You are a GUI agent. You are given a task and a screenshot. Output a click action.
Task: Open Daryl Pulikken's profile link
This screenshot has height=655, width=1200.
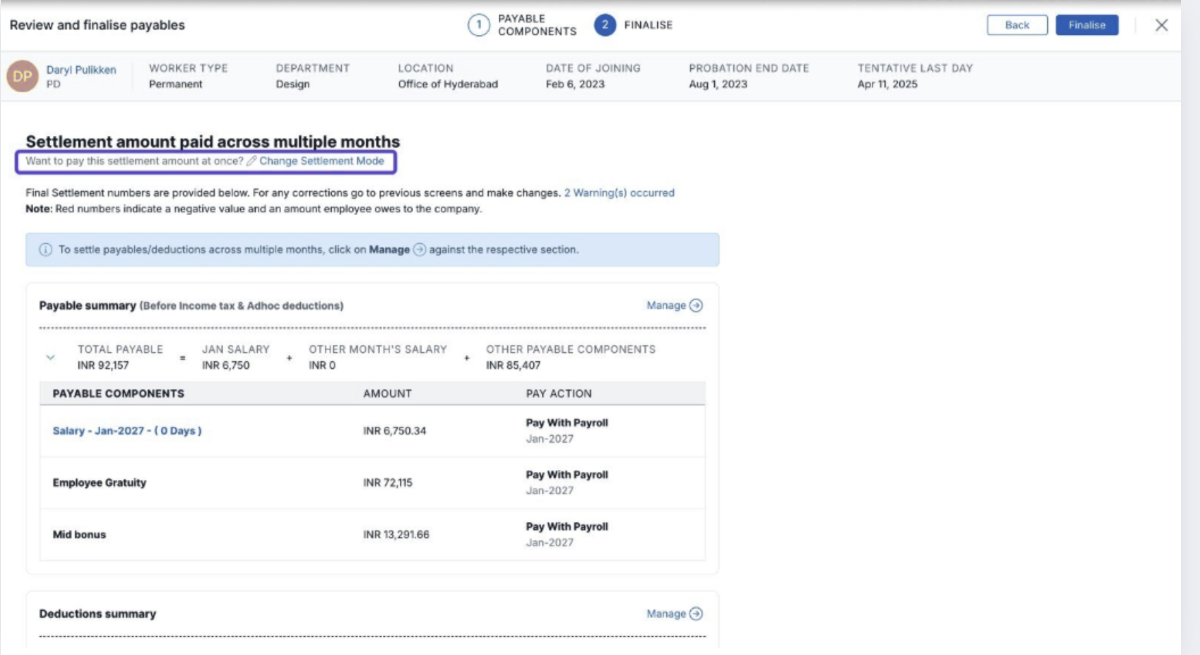pyautogui.click(x=81, y=69)
